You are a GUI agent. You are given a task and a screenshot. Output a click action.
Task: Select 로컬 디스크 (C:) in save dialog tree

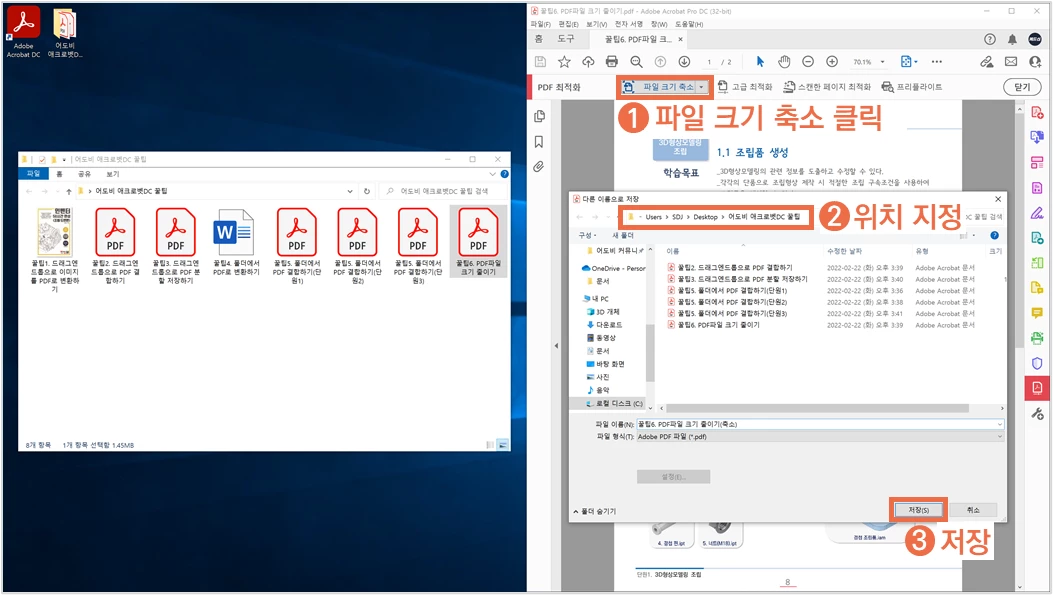[x=612, y=404]
